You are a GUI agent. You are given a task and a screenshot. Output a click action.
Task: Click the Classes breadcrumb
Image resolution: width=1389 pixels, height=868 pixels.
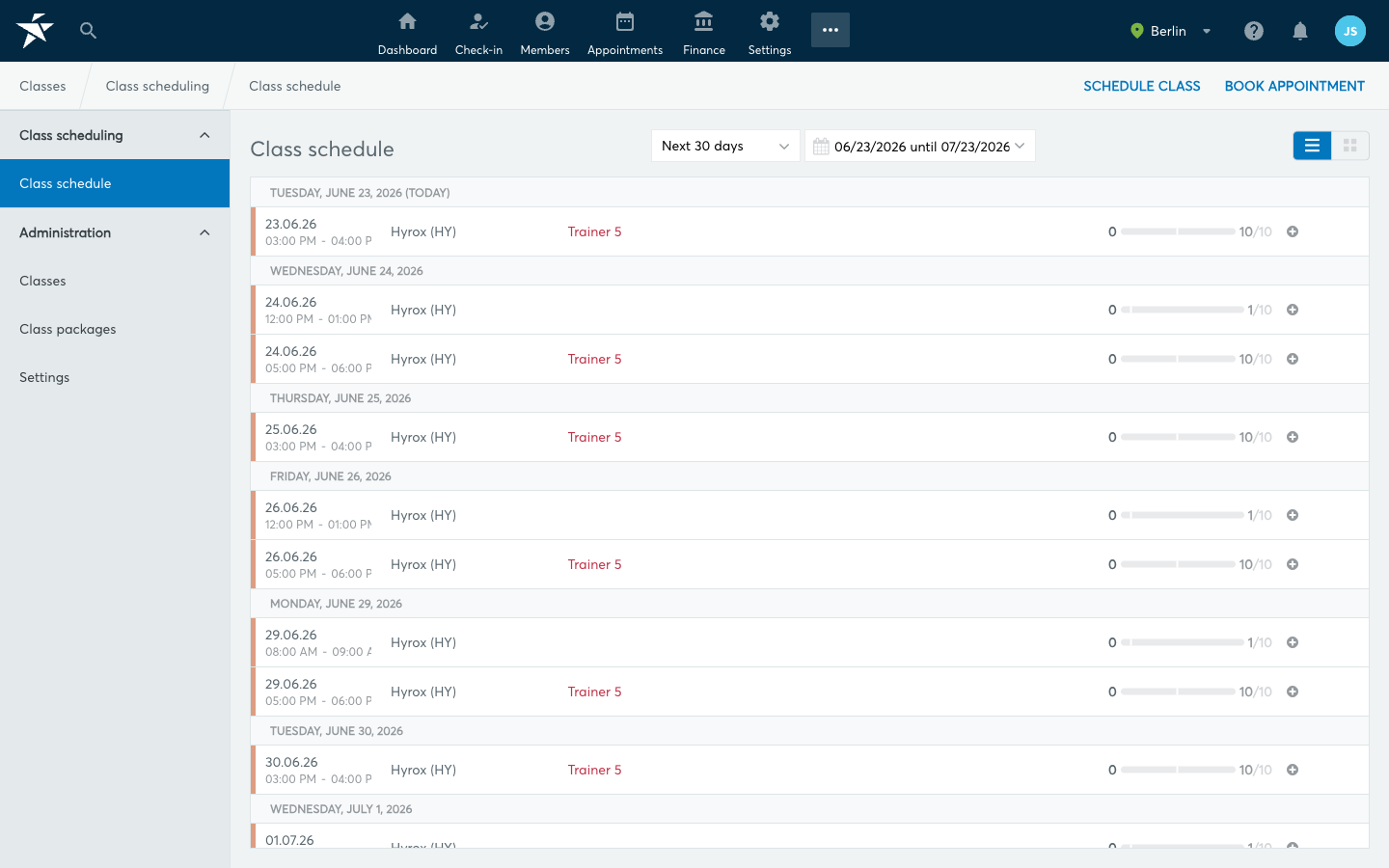[x=42, y=86]
